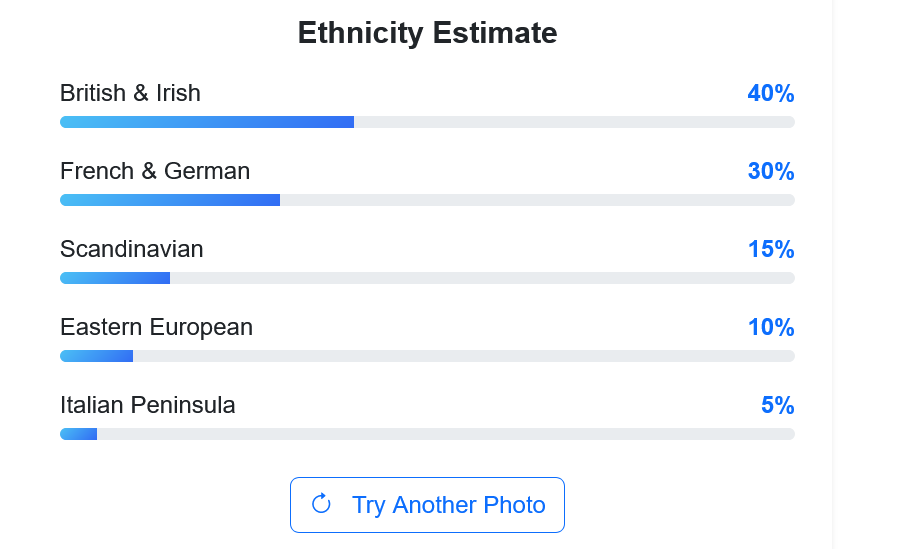Viewport: 910px width, 549px height.
Task: Click the blue filled part of British & Irish bar
Action: tap(207, 122)
